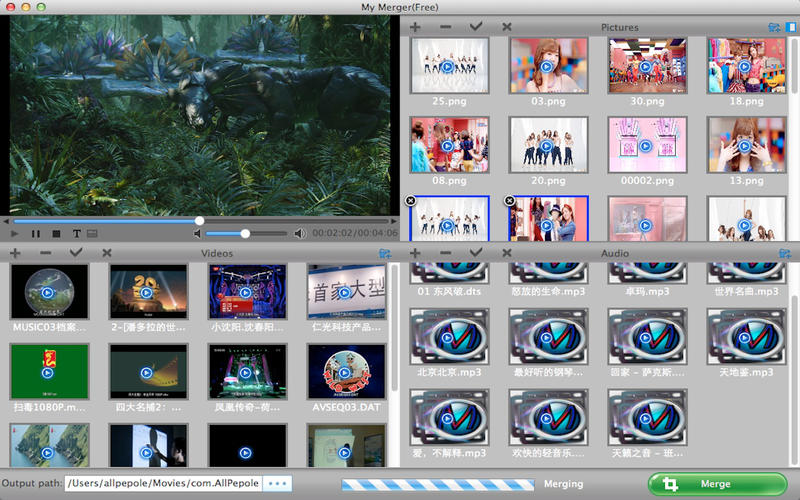Click the 卓玛.mp3 file name
The height and width of the screenshot is (500, 800).
[647, 292]
